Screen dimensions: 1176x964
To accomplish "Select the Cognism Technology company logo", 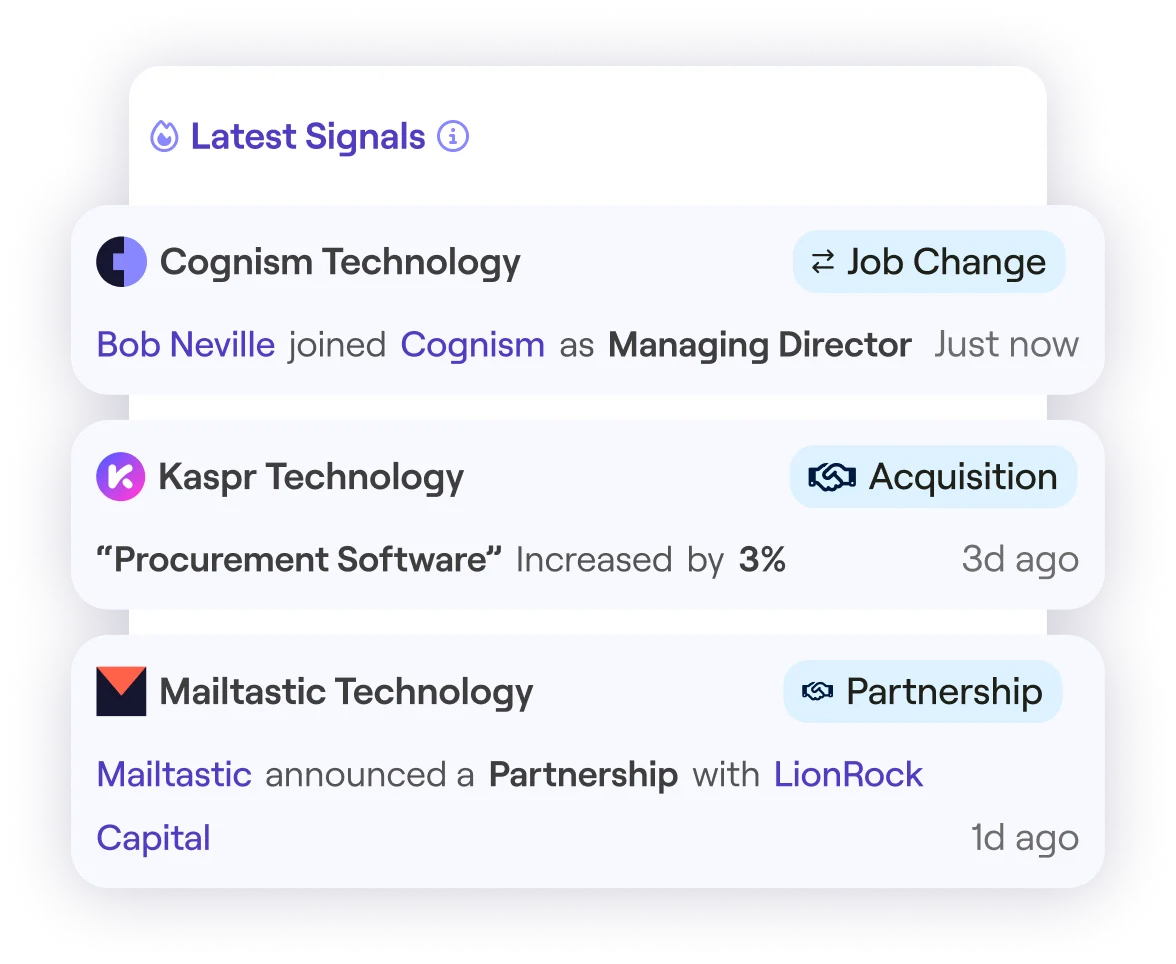I will pyautogui.click(x=122, y=262).
